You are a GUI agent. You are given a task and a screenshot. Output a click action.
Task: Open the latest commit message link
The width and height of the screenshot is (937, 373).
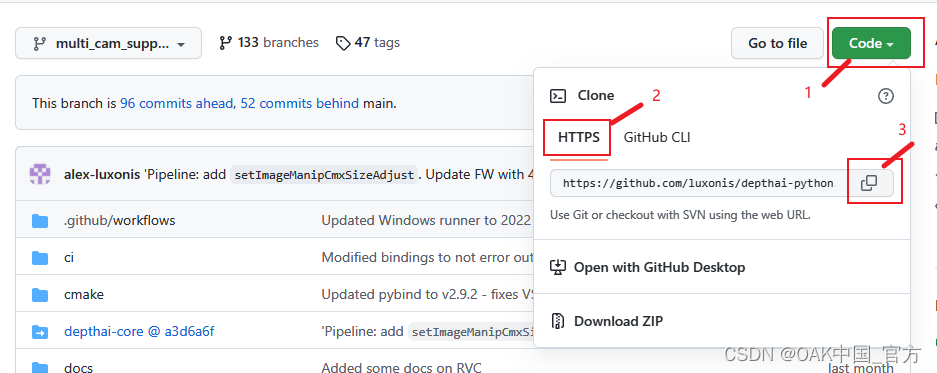(339, 175)
